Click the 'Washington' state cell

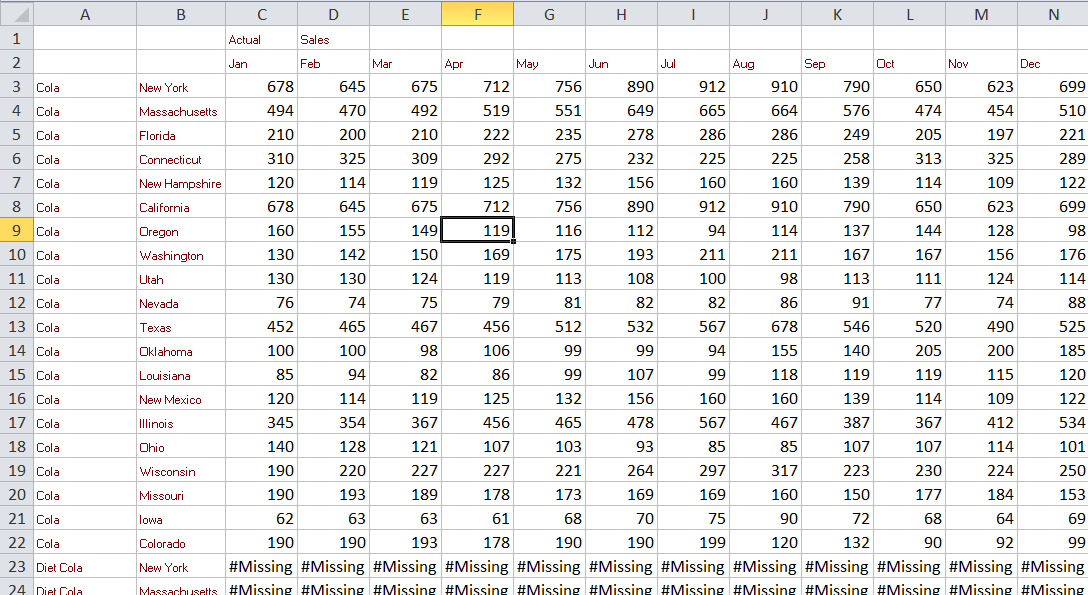click(181, 255)
